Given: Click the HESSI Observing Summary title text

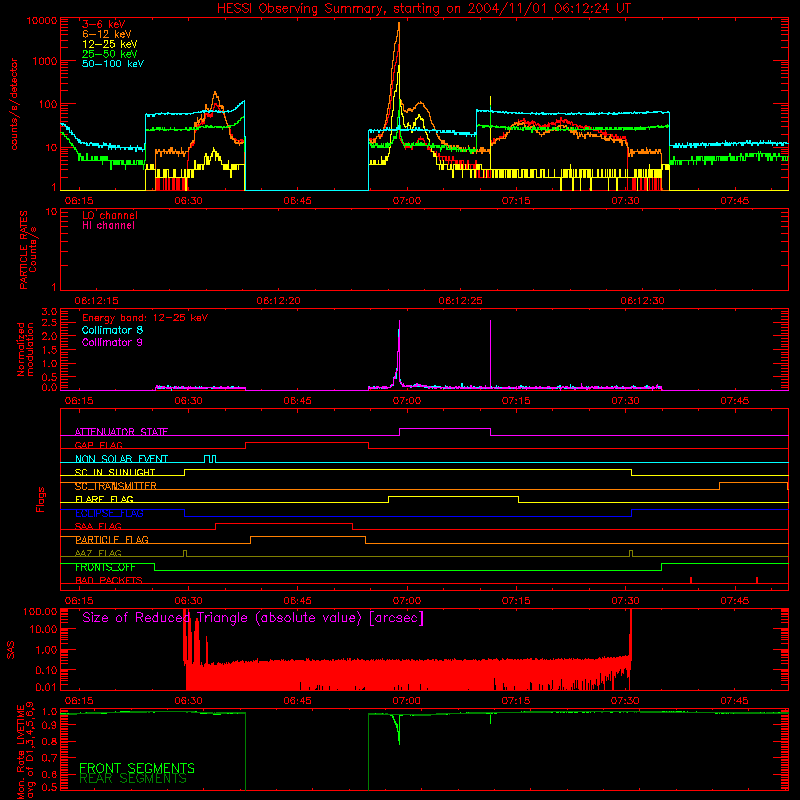Looking at the screenshot, I should [x=424, y=9].
